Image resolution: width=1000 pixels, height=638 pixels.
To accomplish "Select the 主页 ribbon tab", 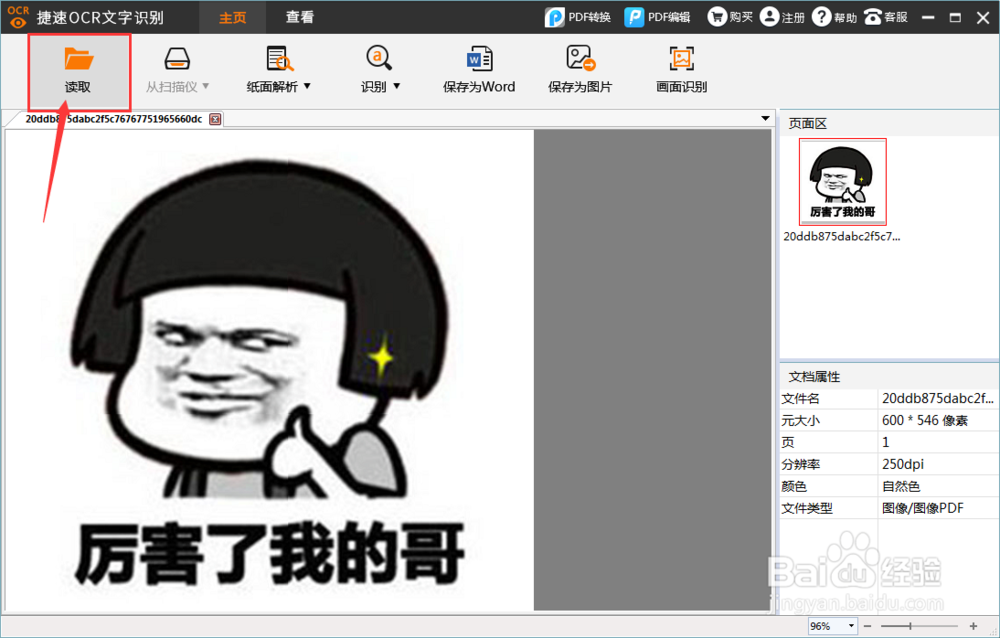I will (x=232, y=16).
